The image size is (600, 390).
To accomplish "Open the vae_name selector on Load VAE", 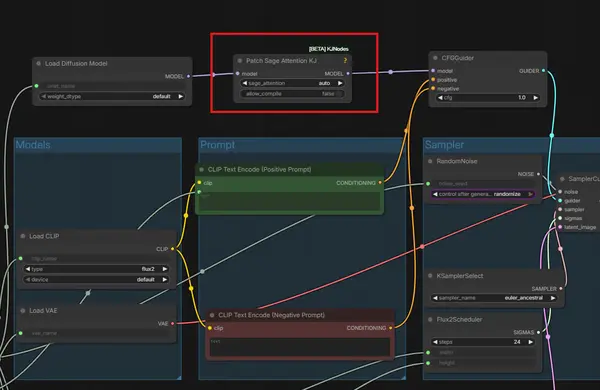I will [x=96, y=333].
